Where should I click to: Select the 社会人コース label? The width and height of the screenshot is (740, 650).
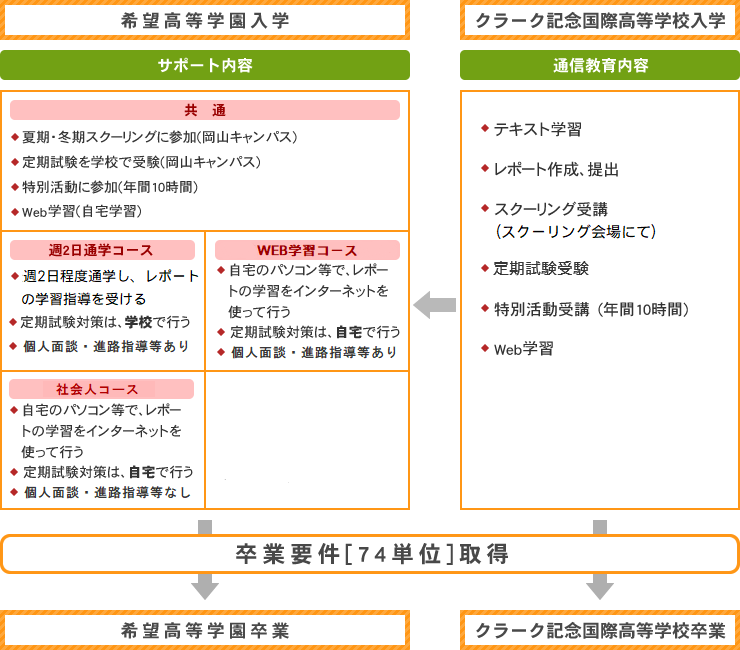(101, 389)
